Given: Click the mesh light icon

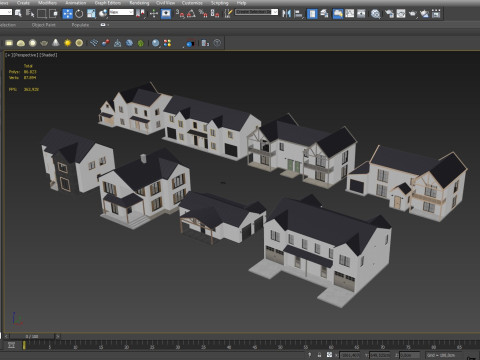Looking at the screenshot, I should pos(44,43).
